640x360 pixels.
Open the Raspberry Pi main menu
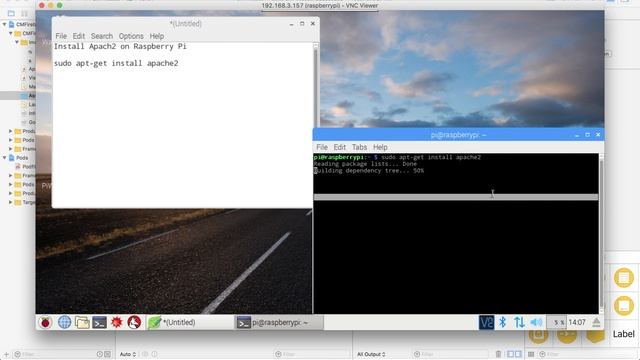45,322
